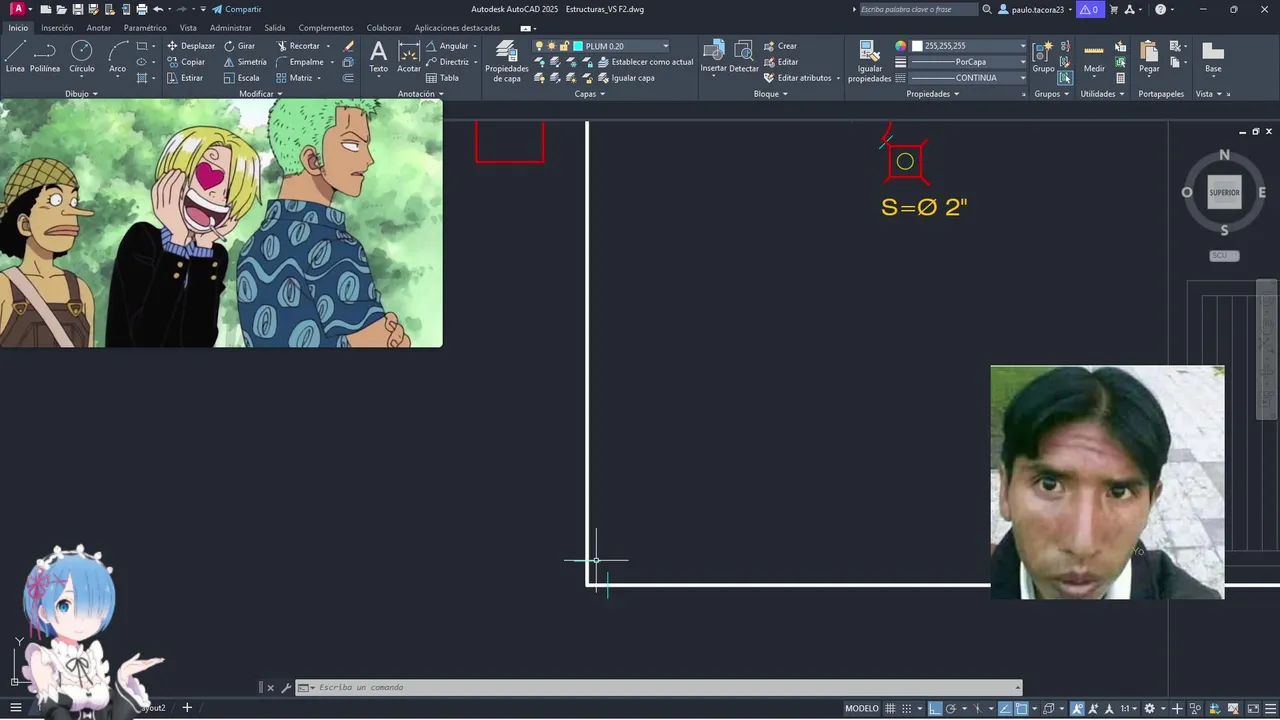Viewport: 1280px width, 720px height.
Task: Click the Borrar eraser icon
Action: click(348, 46)
